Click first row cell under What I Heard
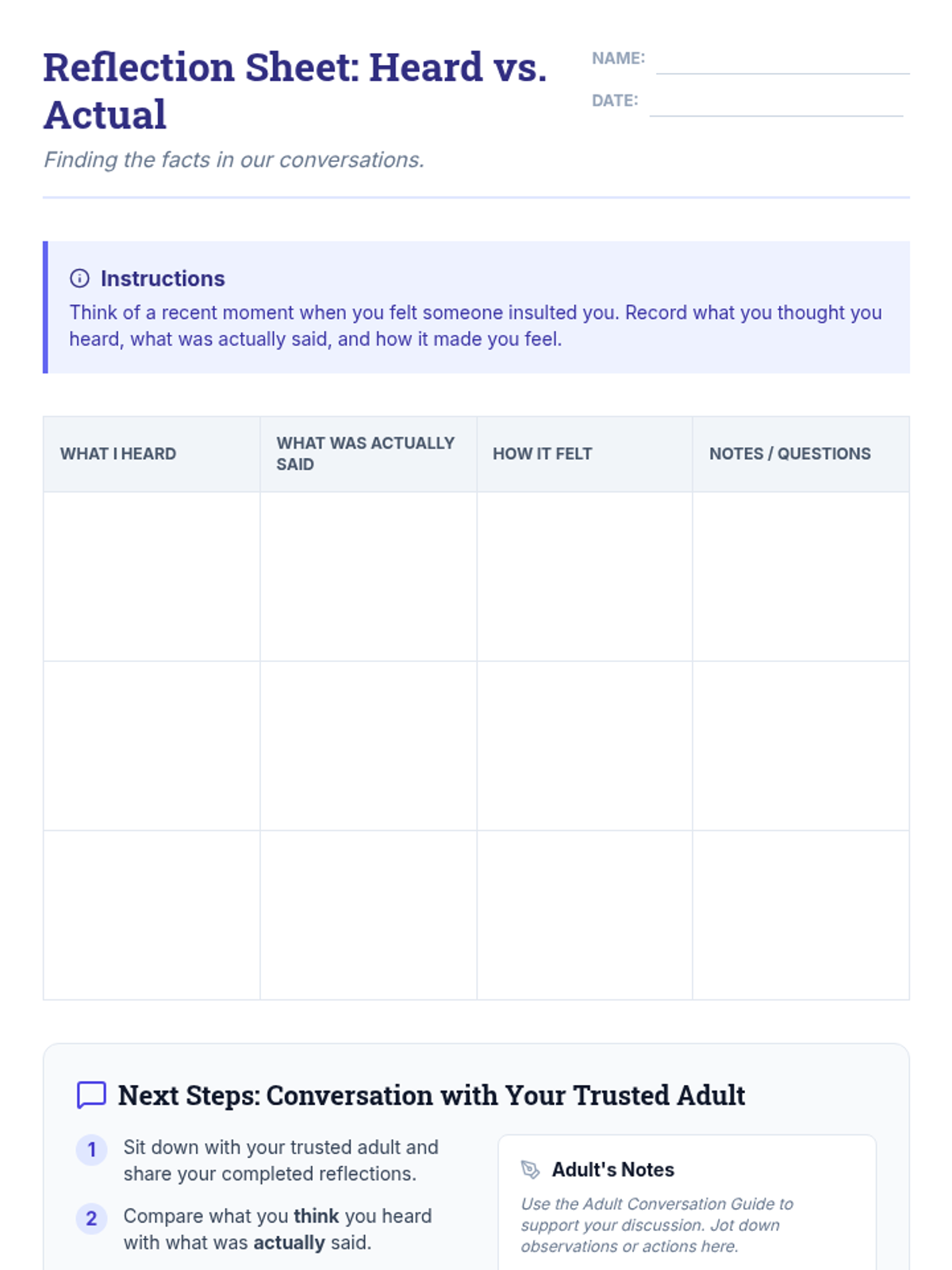This screenshot has height=1270, width=952. pos(152,576)
